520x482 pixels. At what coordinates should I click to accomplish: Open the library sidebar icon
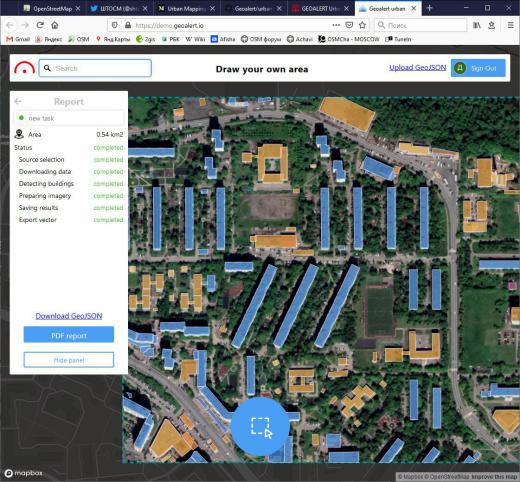(x=477, y=25)
